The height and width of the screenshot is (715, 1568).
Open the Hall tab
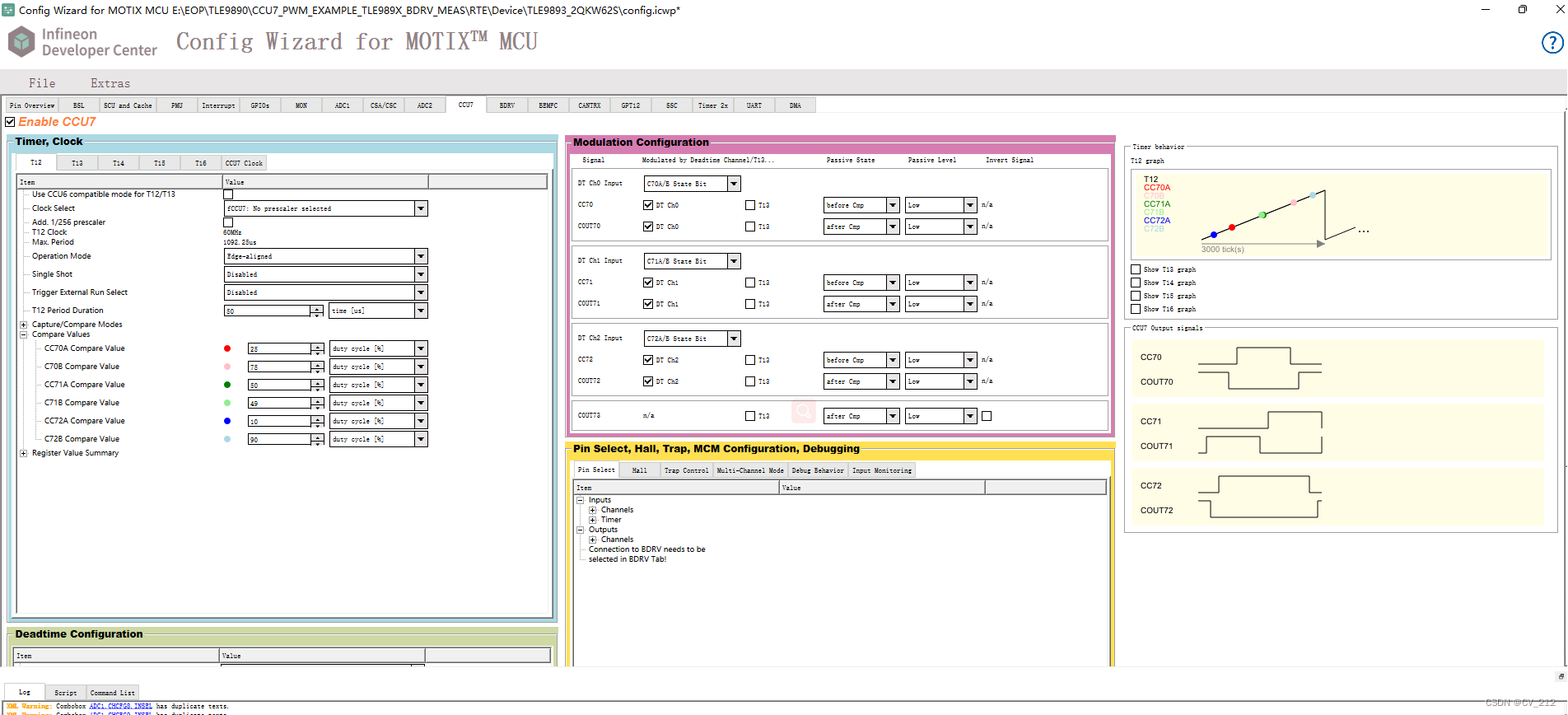[640, 470]
